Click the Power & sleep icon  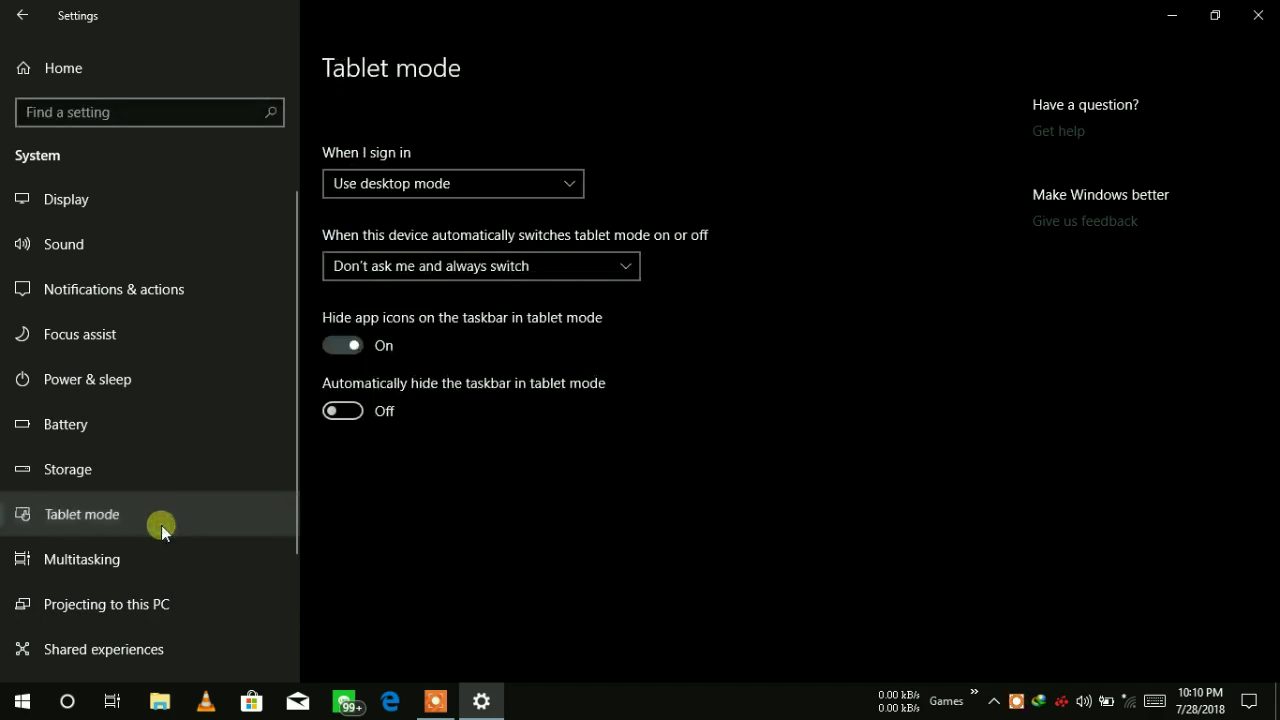click(x=22, y=379)
